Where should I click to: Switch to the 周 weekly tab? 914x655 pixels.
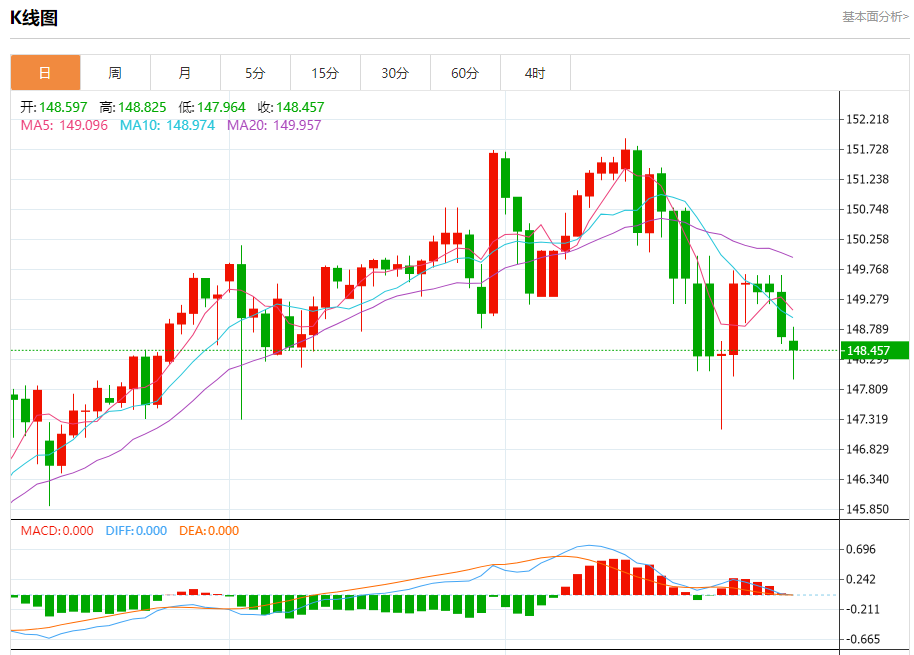tap(115, 73)
